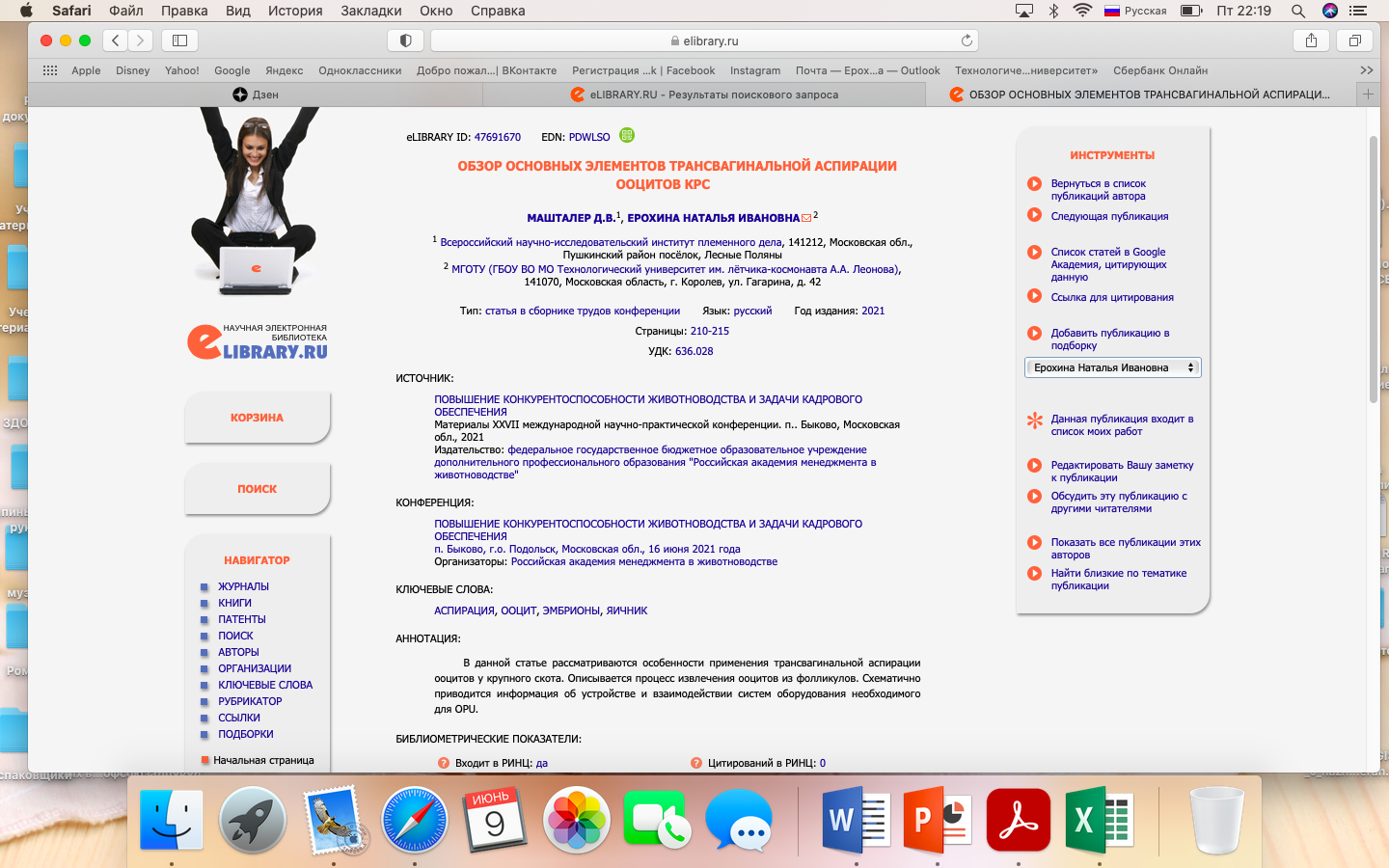Click the eLIBRARY.RU logo
1389x868 pixels.
[258, 342]
